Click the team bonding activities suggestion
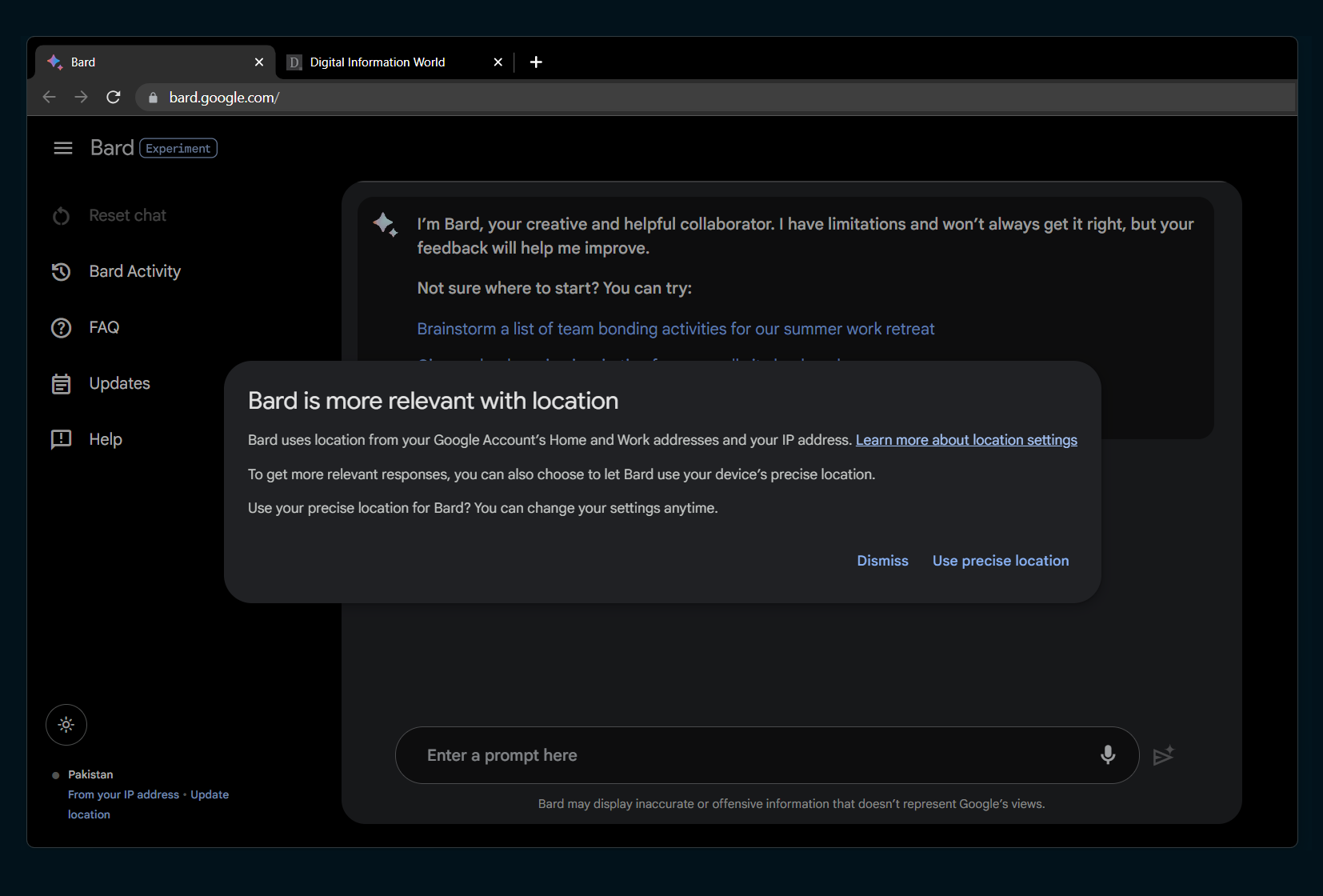Viewport: 1323px width, 896px height. 676,329
